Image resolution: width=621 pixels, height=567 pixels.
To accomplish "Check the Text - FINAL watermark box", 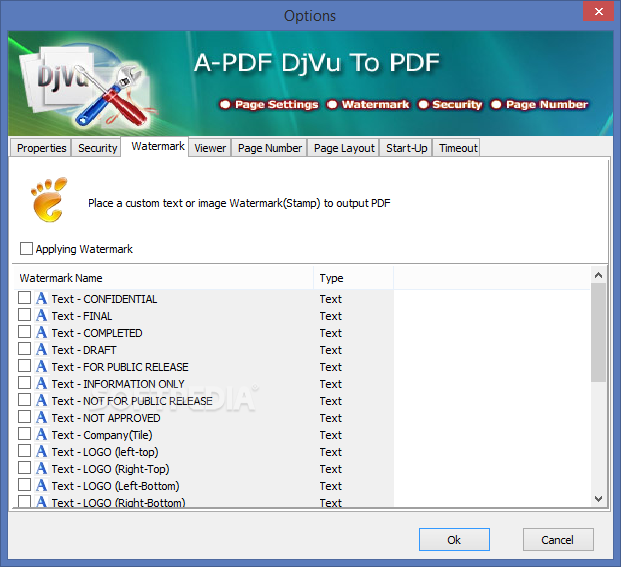I will [25, 315].
